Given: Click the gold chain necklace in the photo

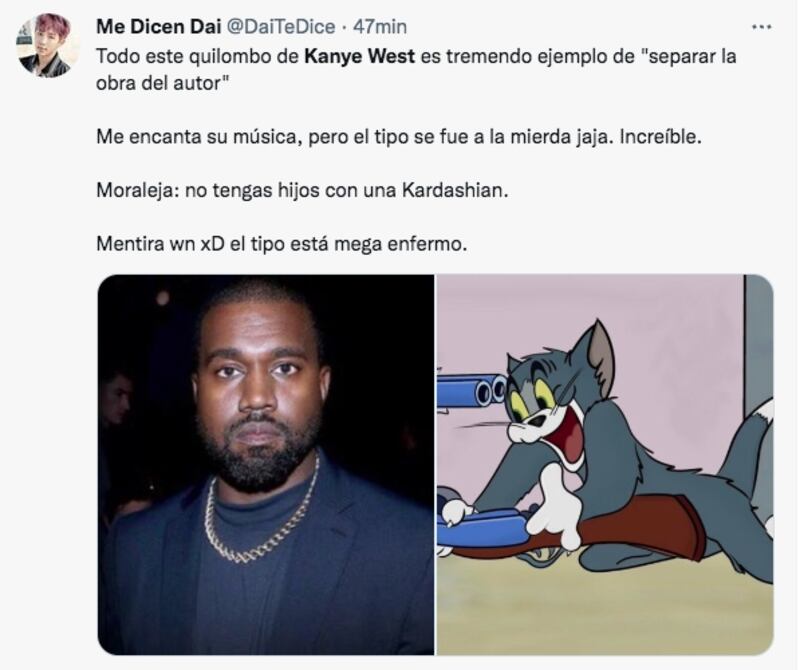Looking at the screenshot, I should 262,513.
